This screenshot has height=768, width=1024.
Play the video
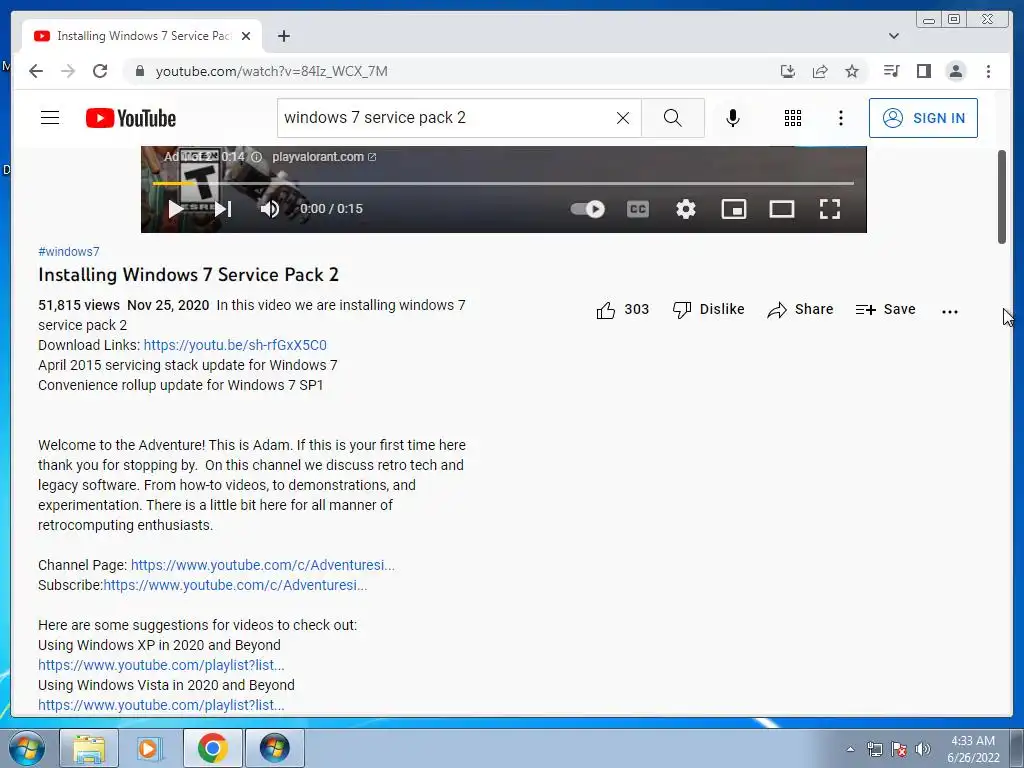coord(175,209)
